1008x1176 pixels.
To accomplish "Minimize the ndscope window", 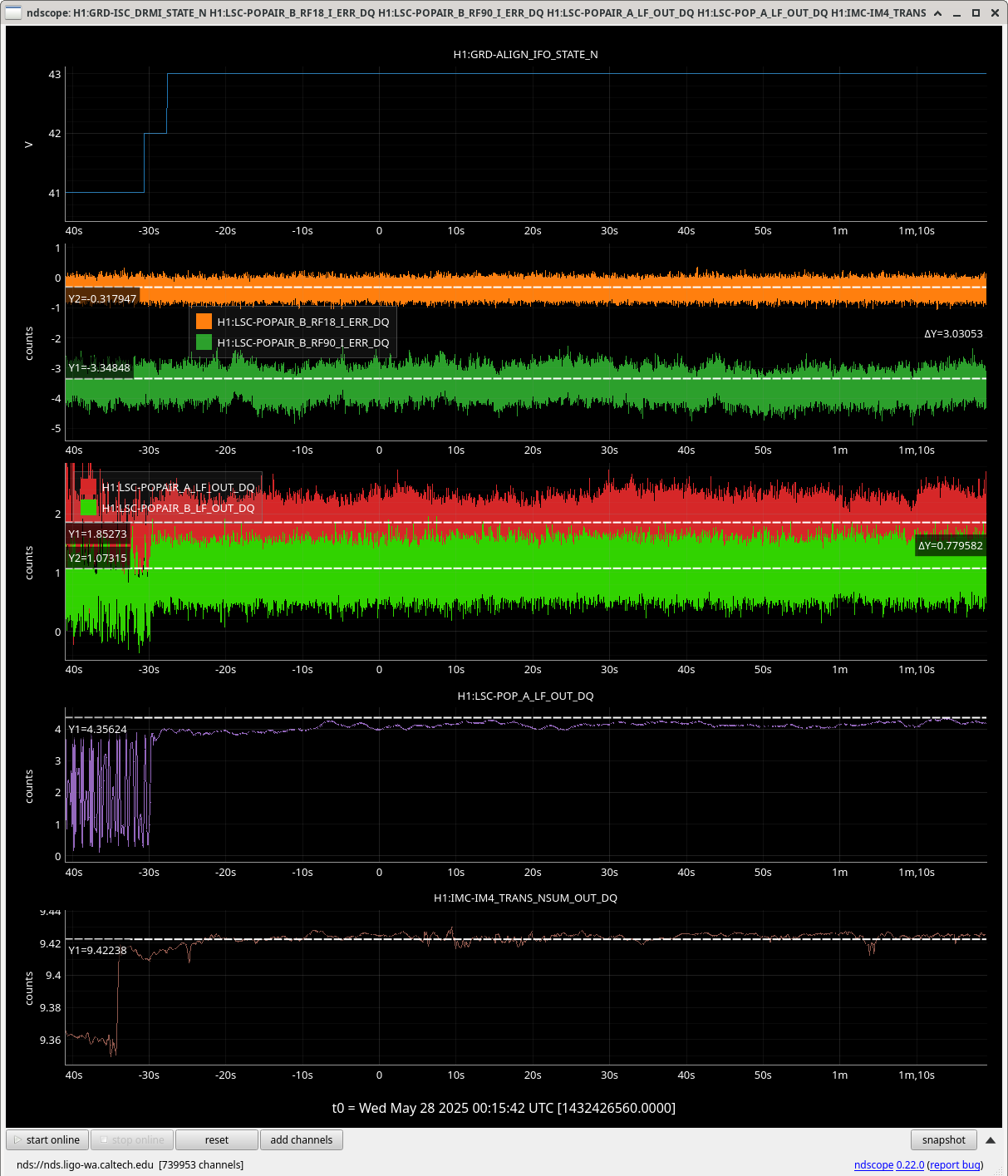I will click(x=956, y=12).
